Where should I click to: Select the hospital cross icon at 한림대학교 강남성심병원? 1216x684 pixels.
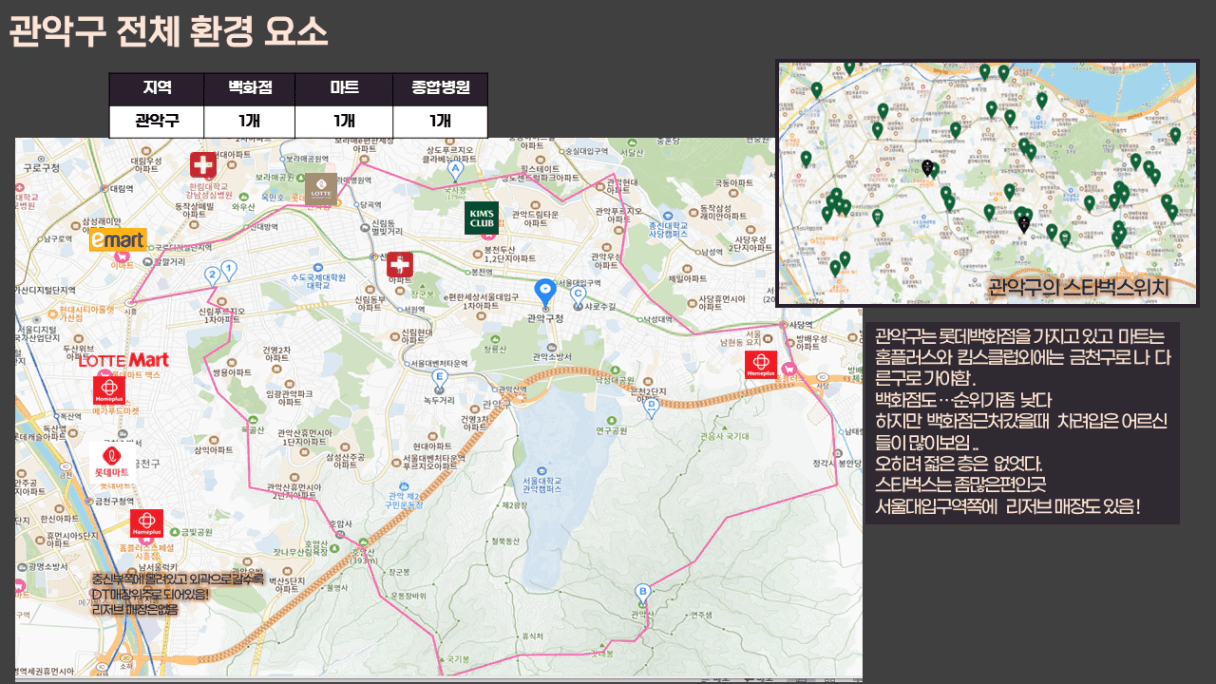[203, 165]
